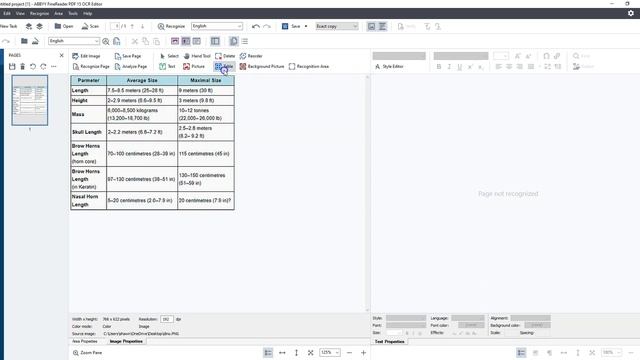Click the Save button
The image size is (640, 360).
[291, 26]
